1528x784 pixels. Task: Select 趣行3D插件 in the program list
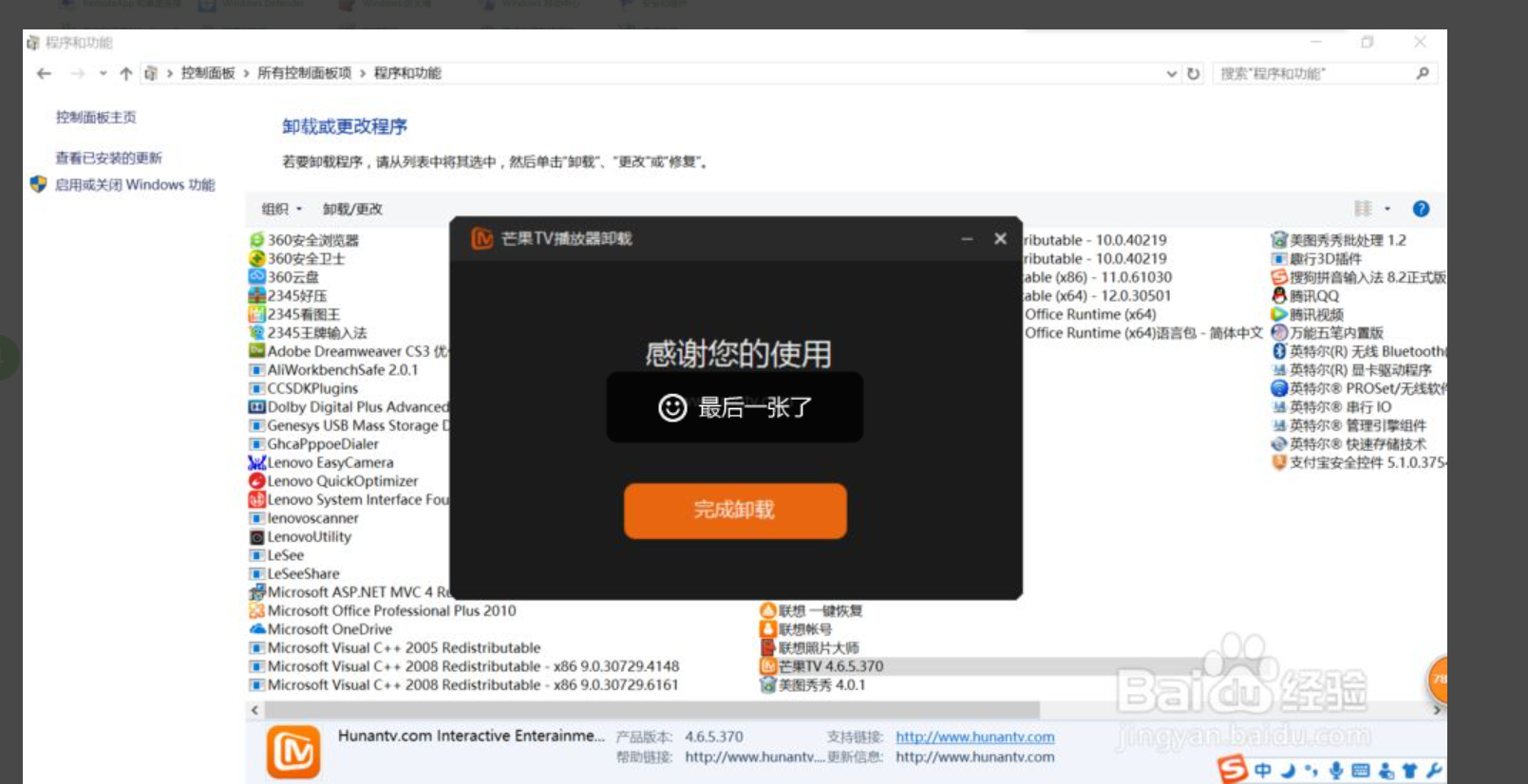[x=1325, y=258]
